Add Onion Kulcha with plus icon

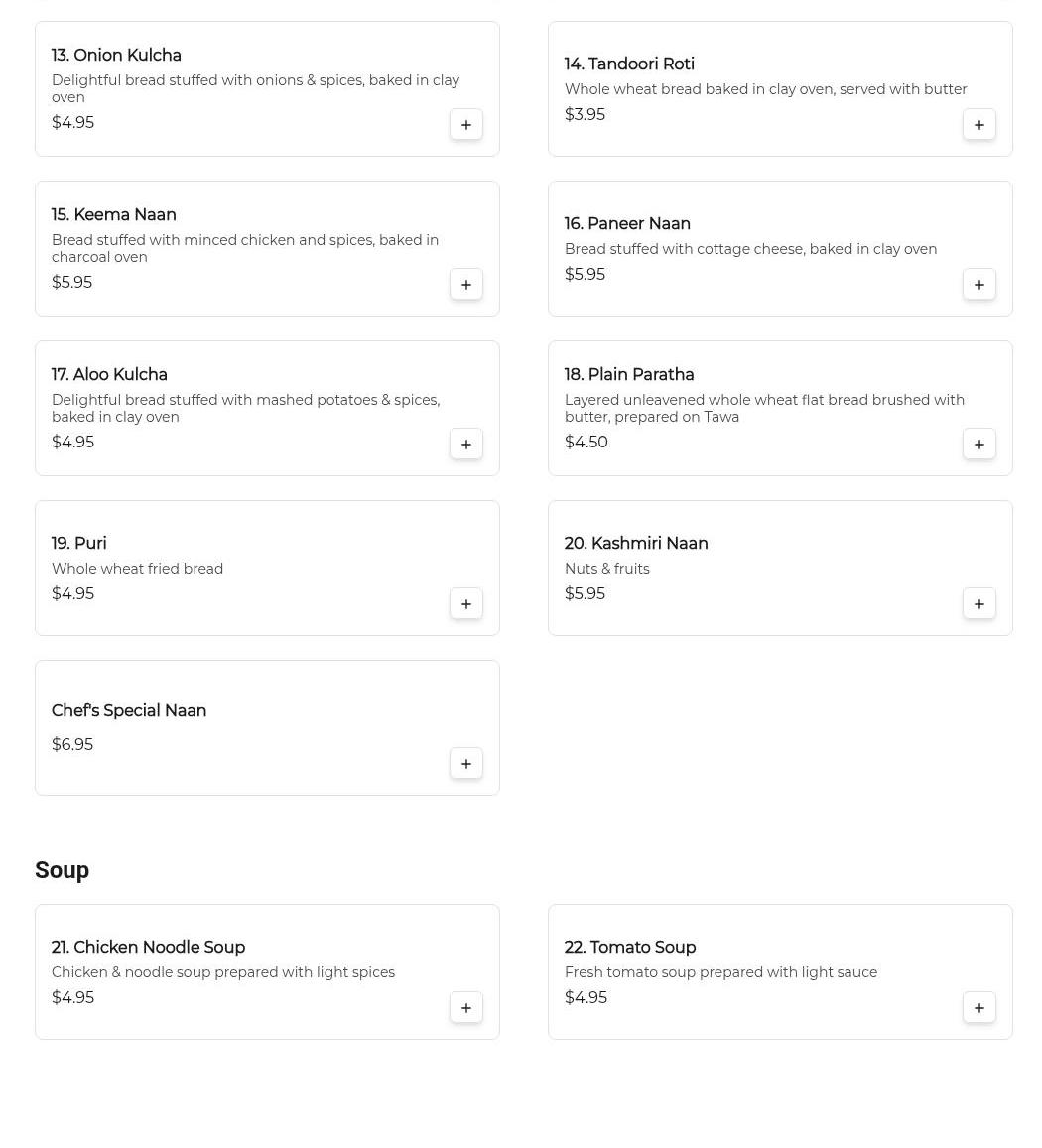(465, 125)
